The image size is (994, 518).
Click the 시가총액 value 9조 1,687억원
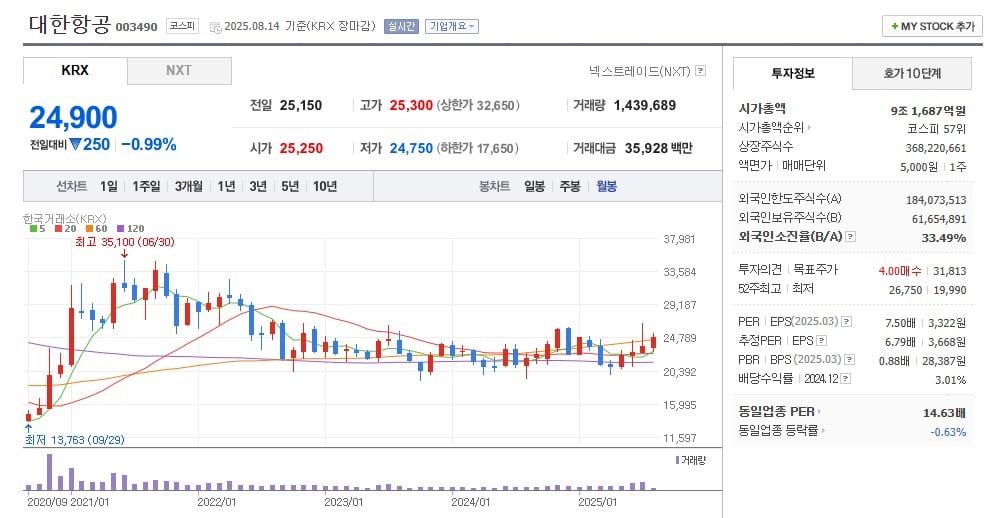pos(928,111)
